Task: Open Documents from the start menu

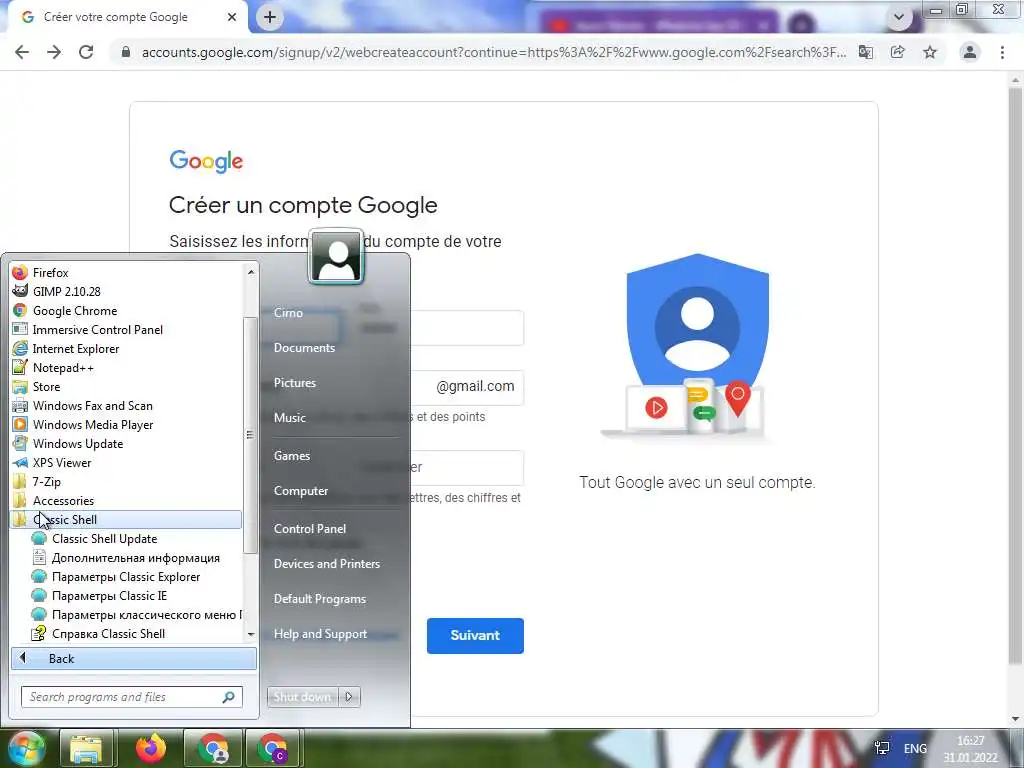Action: (304, 347)
